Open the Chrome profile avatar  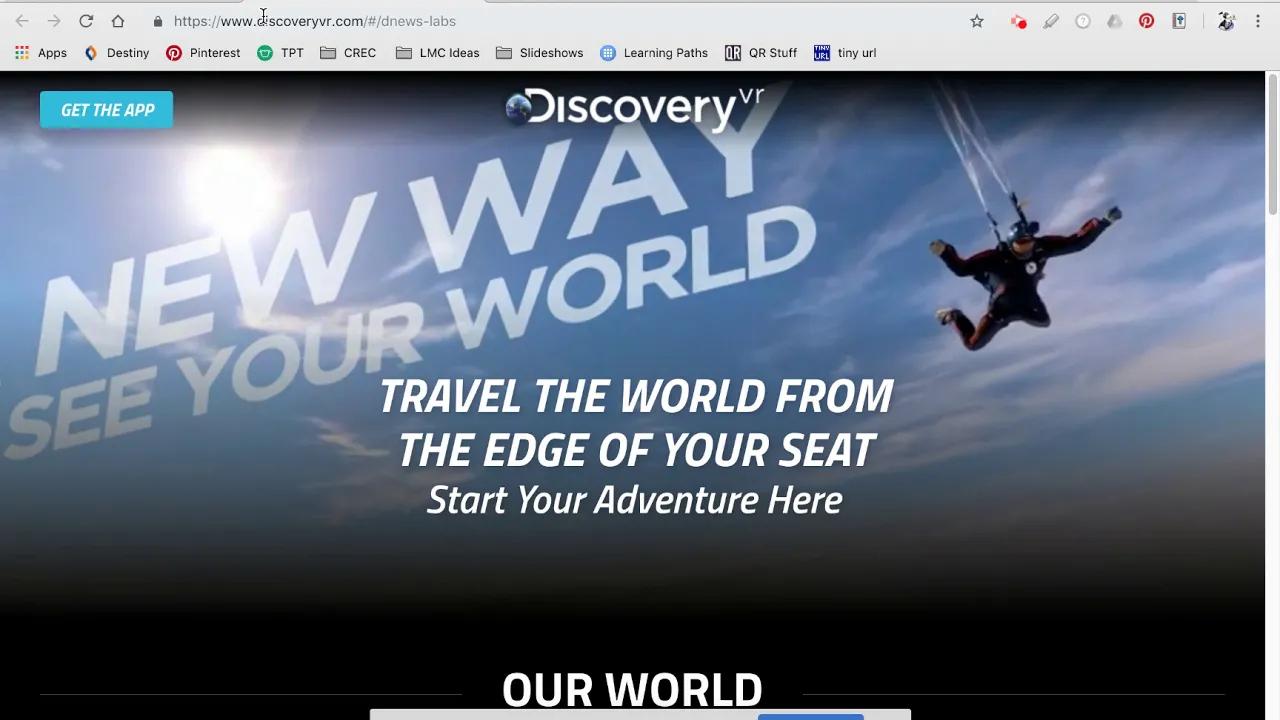1226,21
